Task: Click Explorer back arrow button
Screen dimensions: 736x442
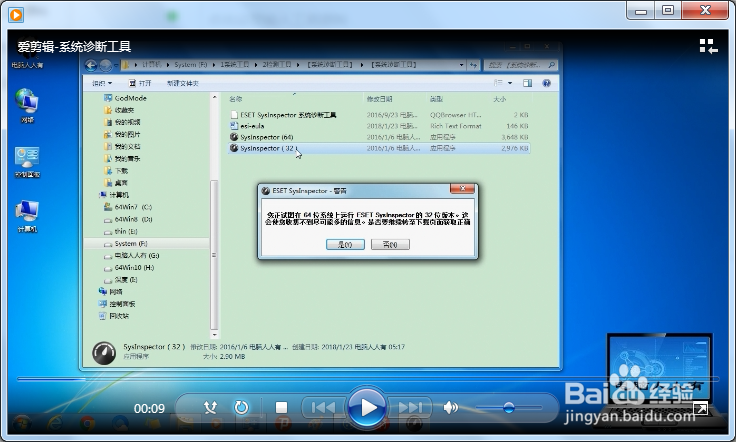Action: [x=91, y=65]
